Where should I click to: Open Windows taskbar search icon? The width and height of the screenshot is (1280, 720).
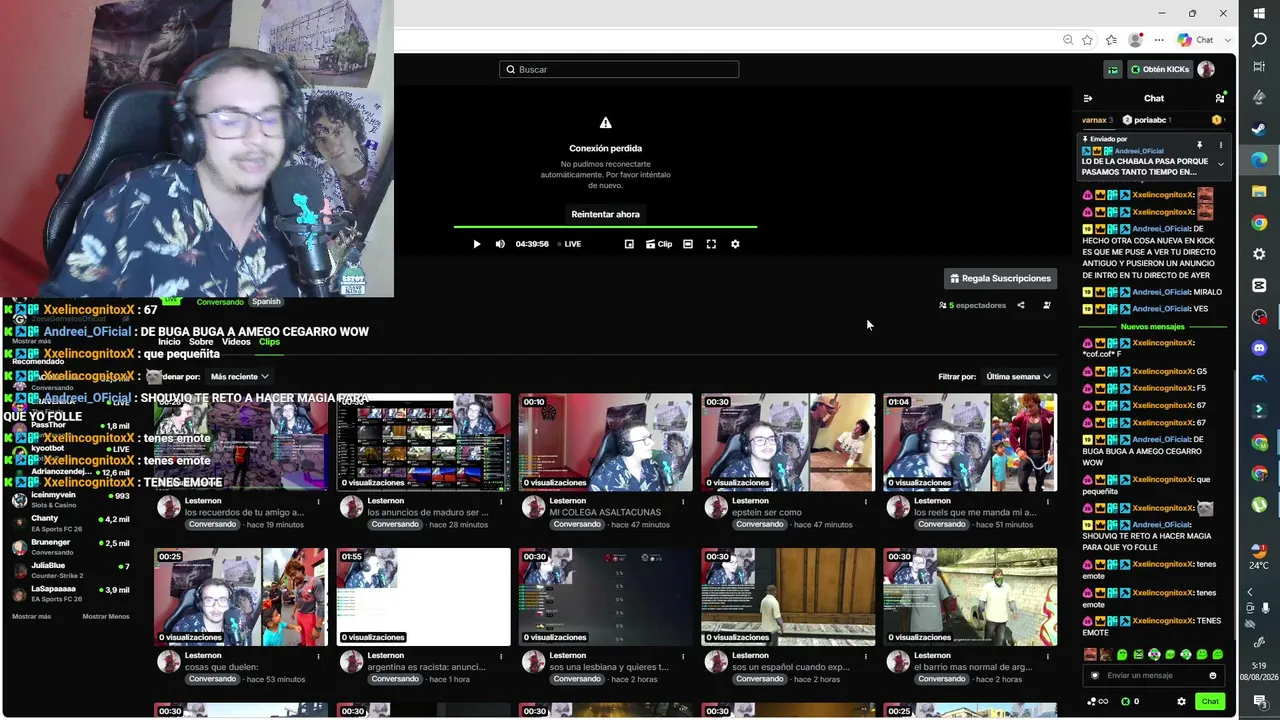click(x=1259, y=40)
